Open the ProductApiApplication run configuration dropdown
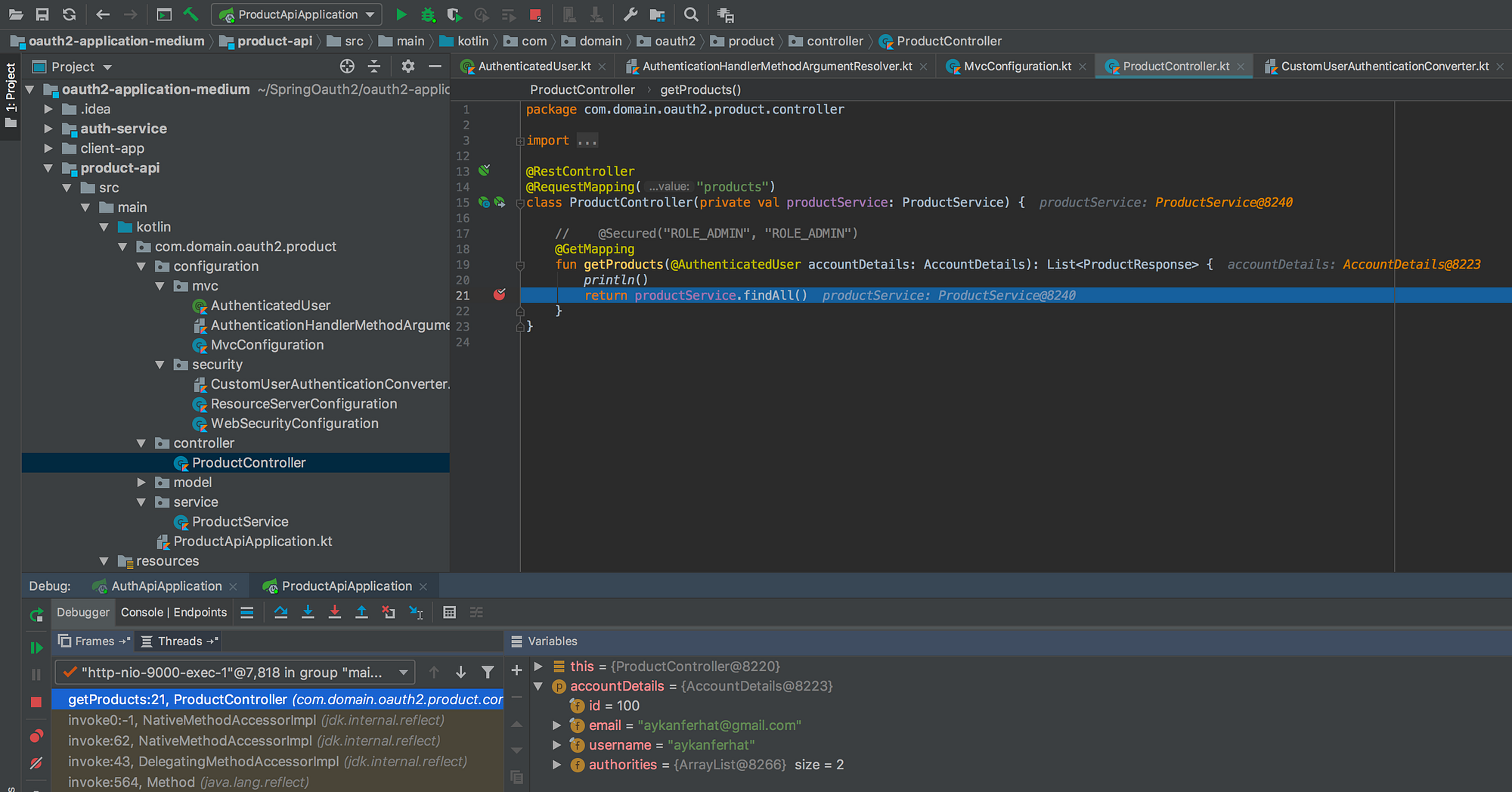Viewport: 1512px width, 792px height. pyautogui.click(x=297, y=14)
